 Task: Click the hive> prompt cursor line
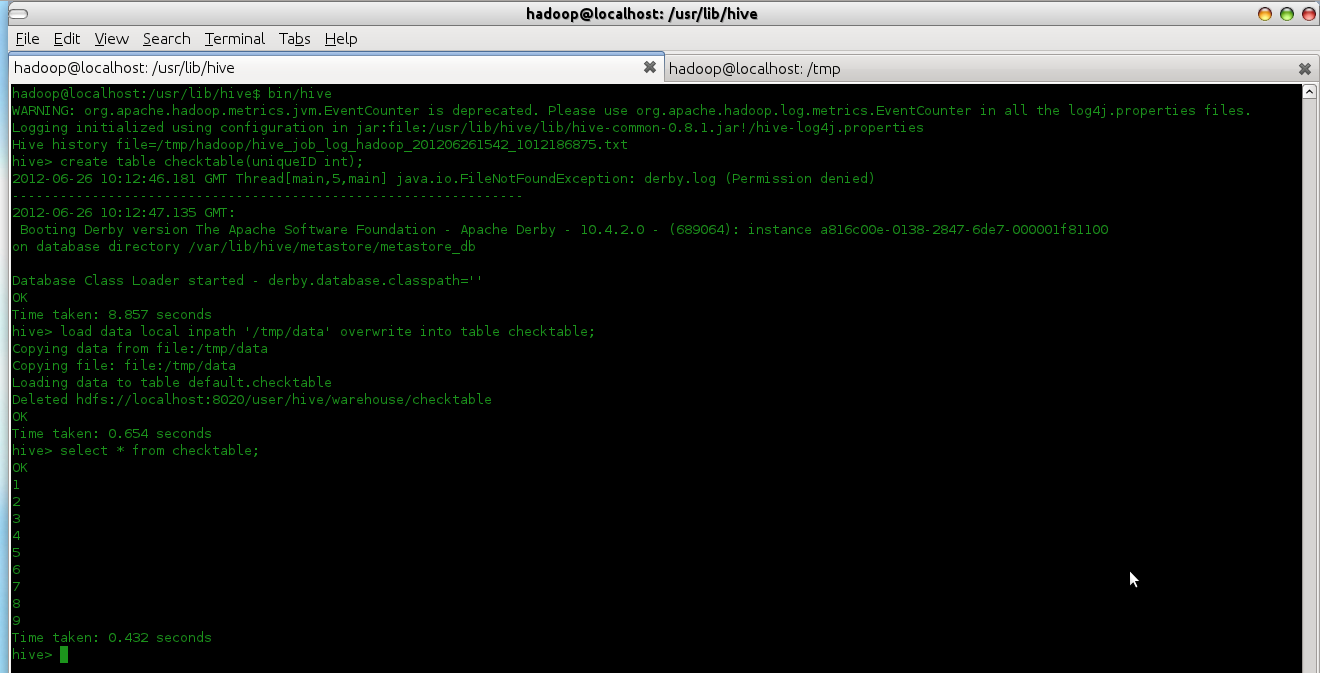pyautogui.click(x=40, y=655)
